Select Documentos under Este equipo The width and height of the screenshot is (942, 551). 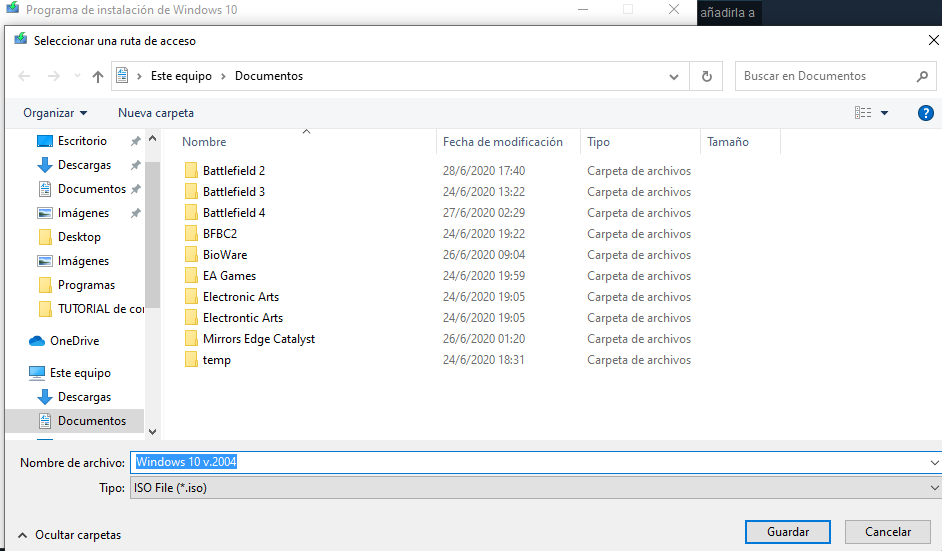tap(91, 421)
